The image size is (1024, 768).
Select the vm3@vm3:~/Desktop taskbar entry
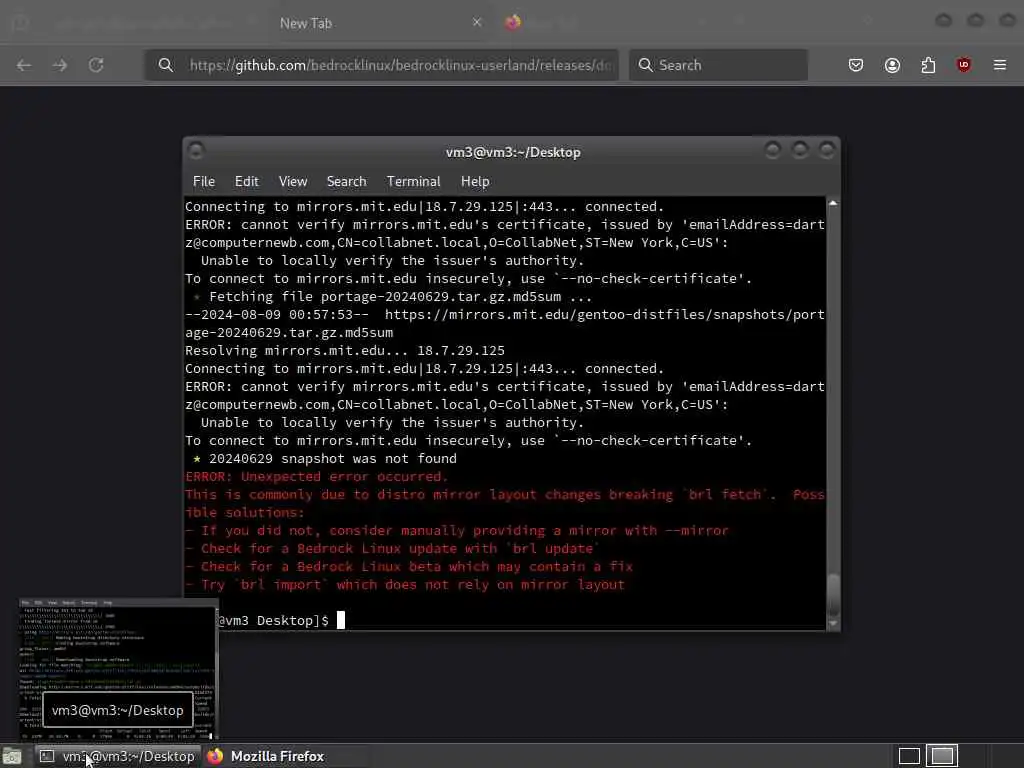point(118,756)
